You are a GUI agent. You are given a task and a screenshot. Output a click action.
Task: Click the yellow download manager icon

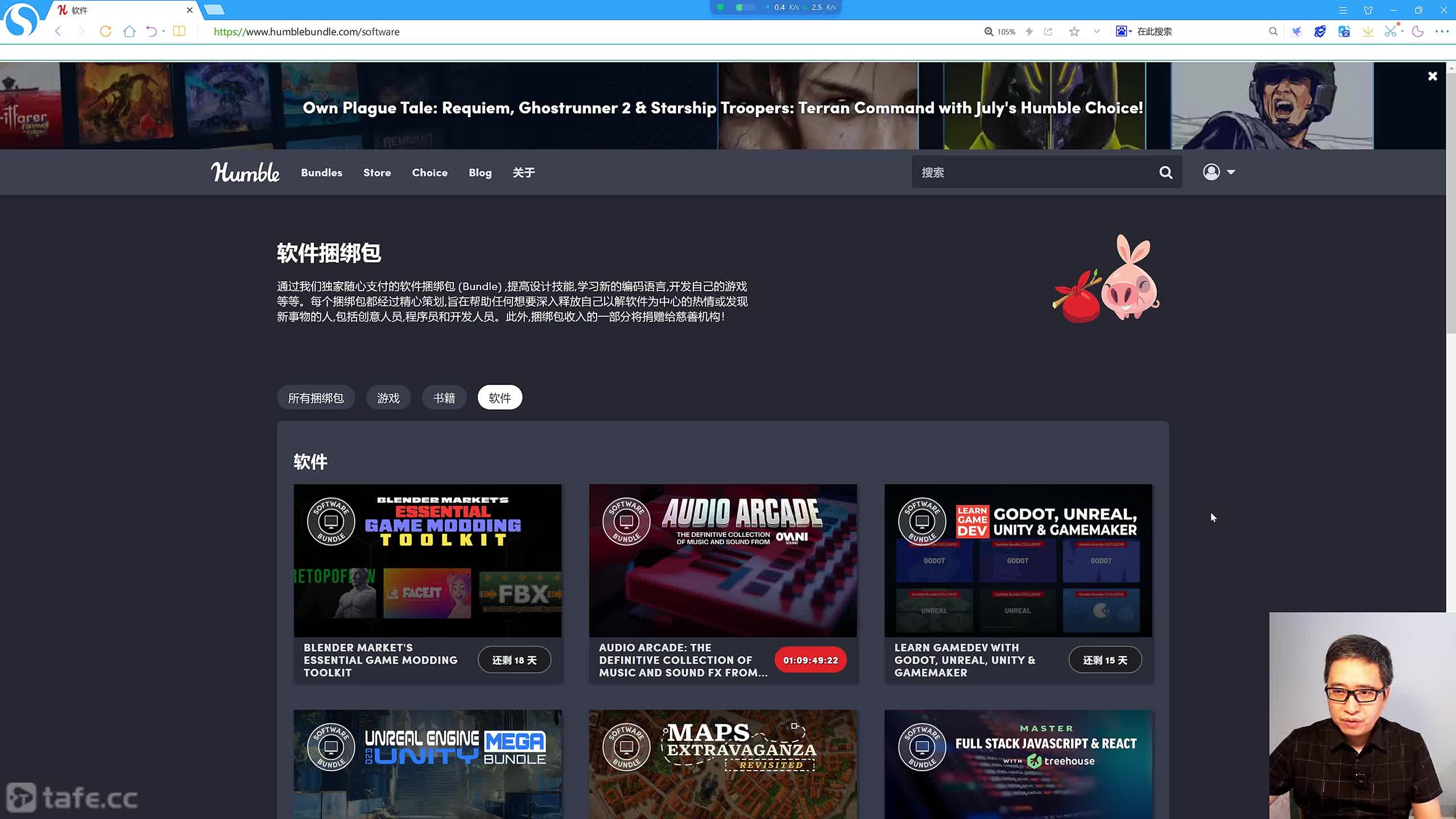[1368, 32]
